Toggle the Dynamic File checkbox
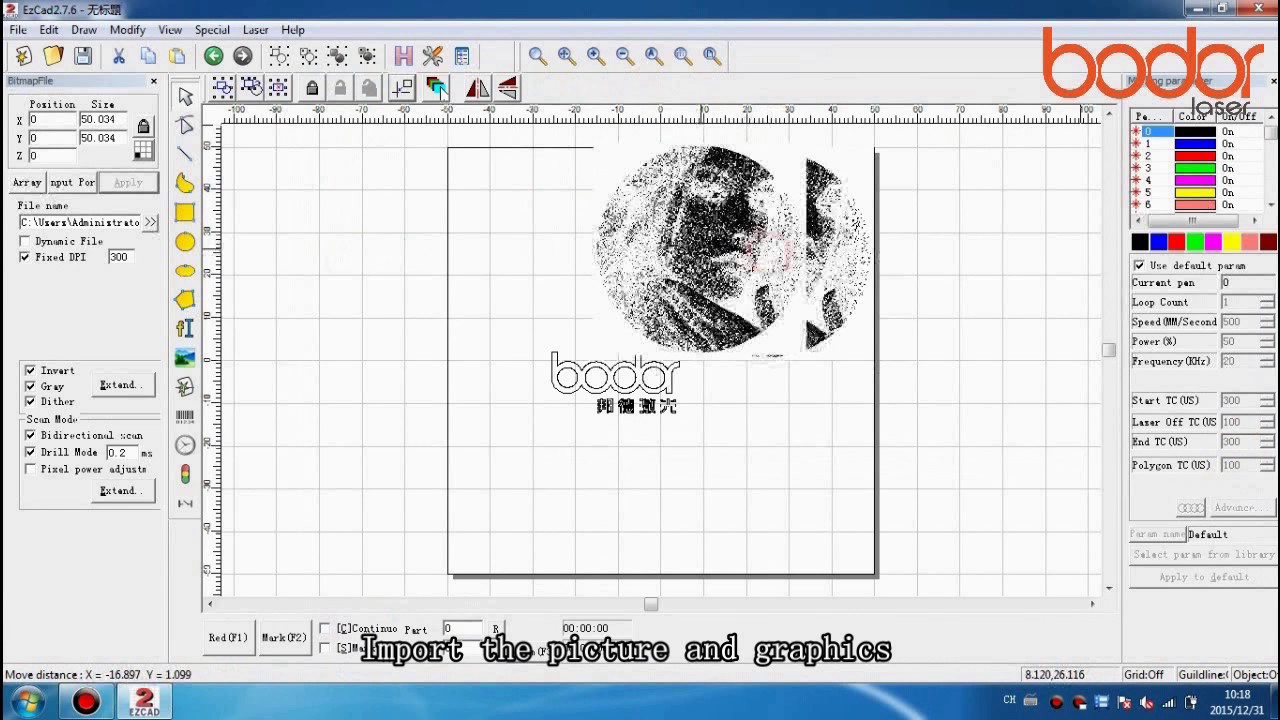 (26, 241)
